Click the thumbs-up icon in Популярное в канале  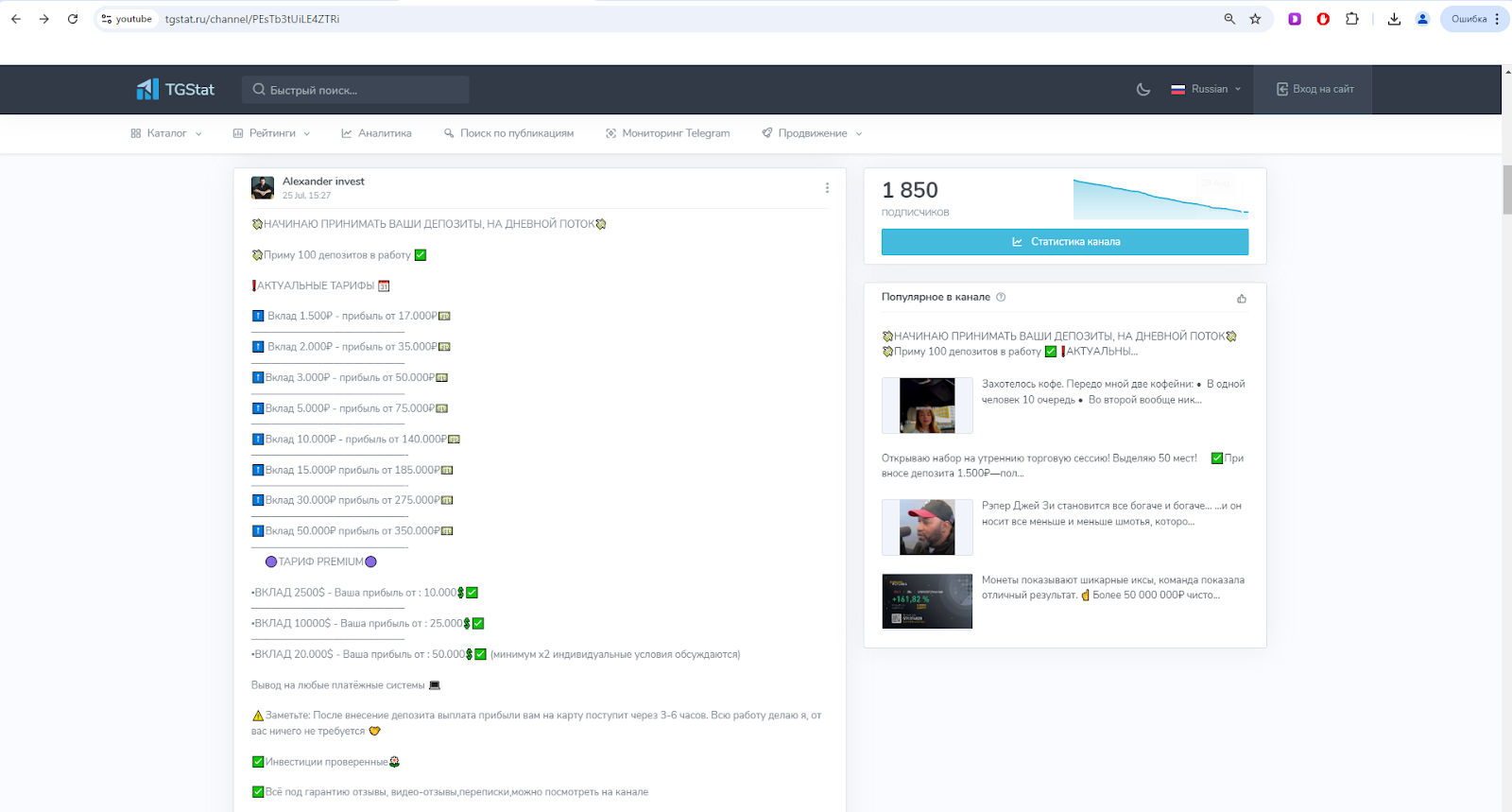pyautogui.click(x=1242, y=298)
